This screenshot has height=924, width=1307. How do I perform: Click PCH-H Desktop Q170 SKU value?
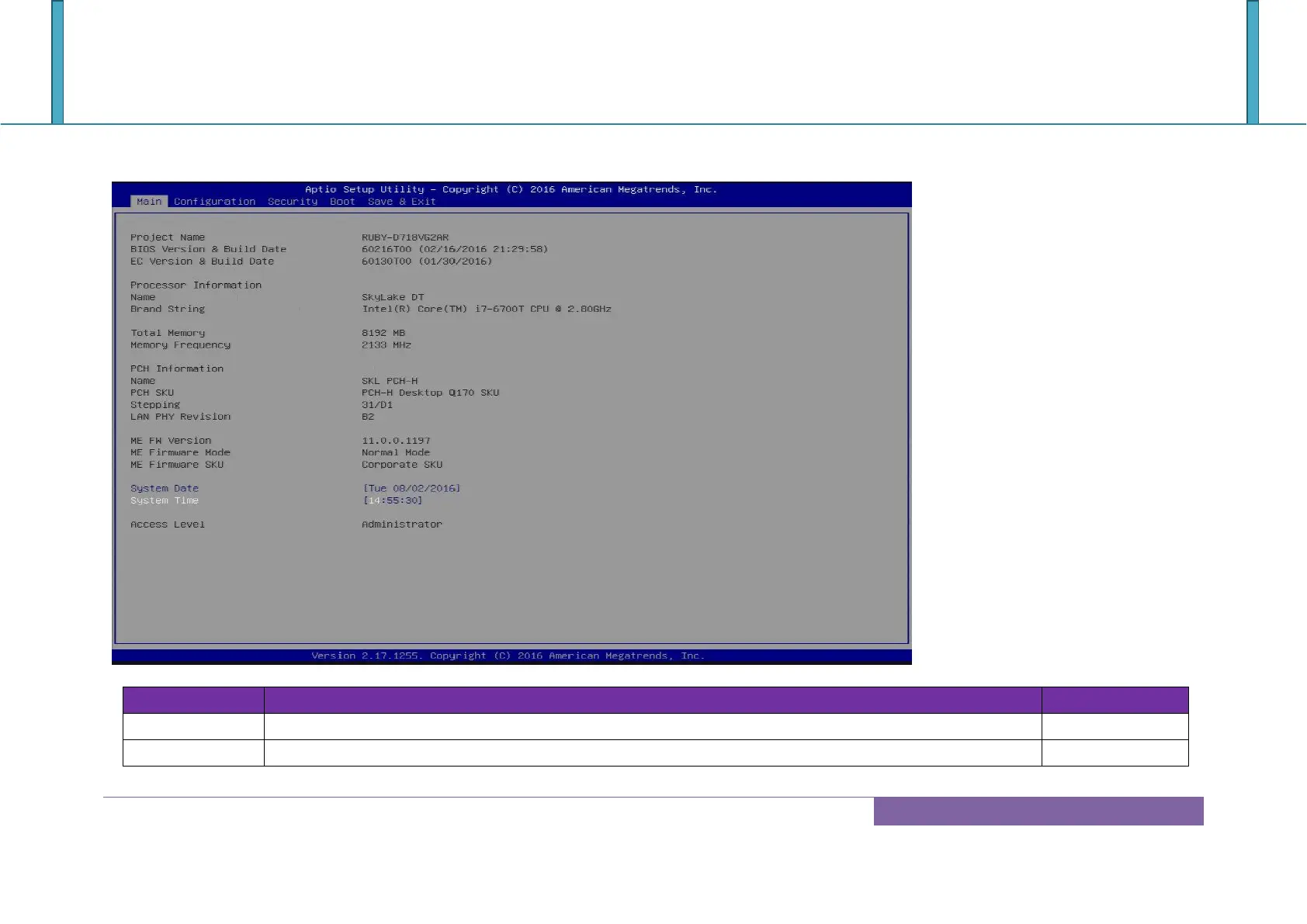pos(431,393)
